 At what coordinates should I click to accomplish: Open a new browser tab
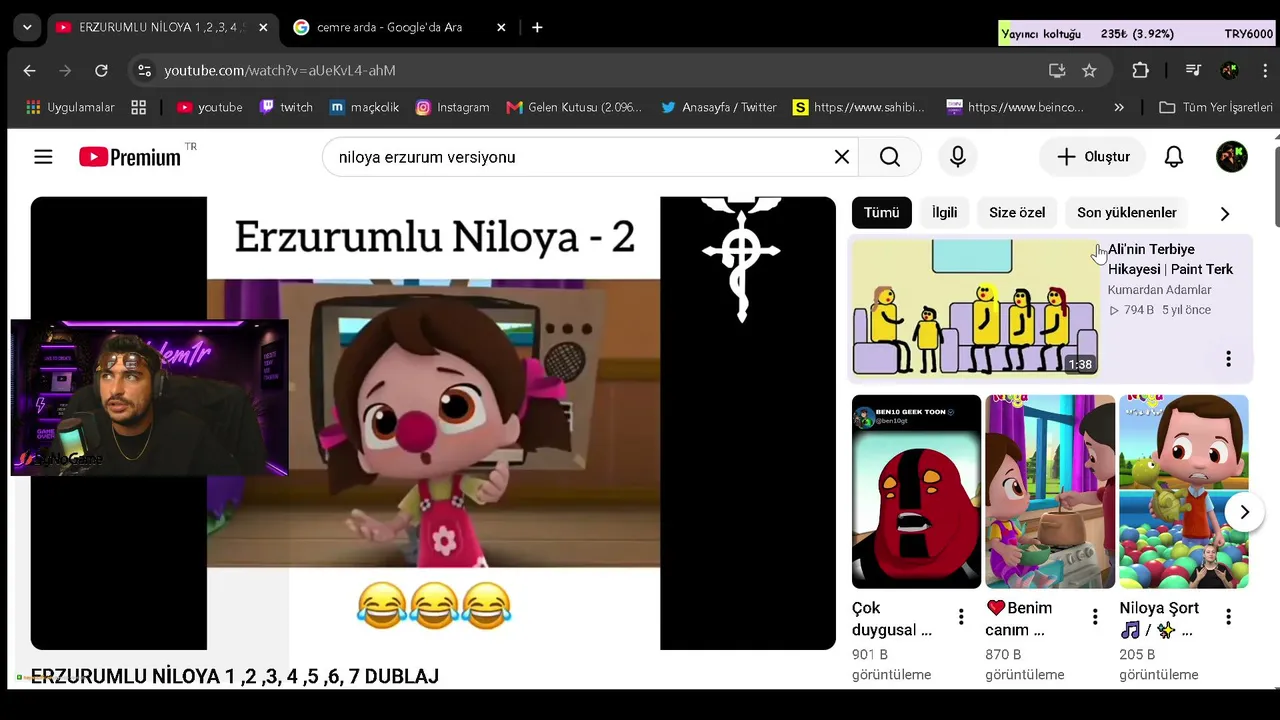point(537,28)
